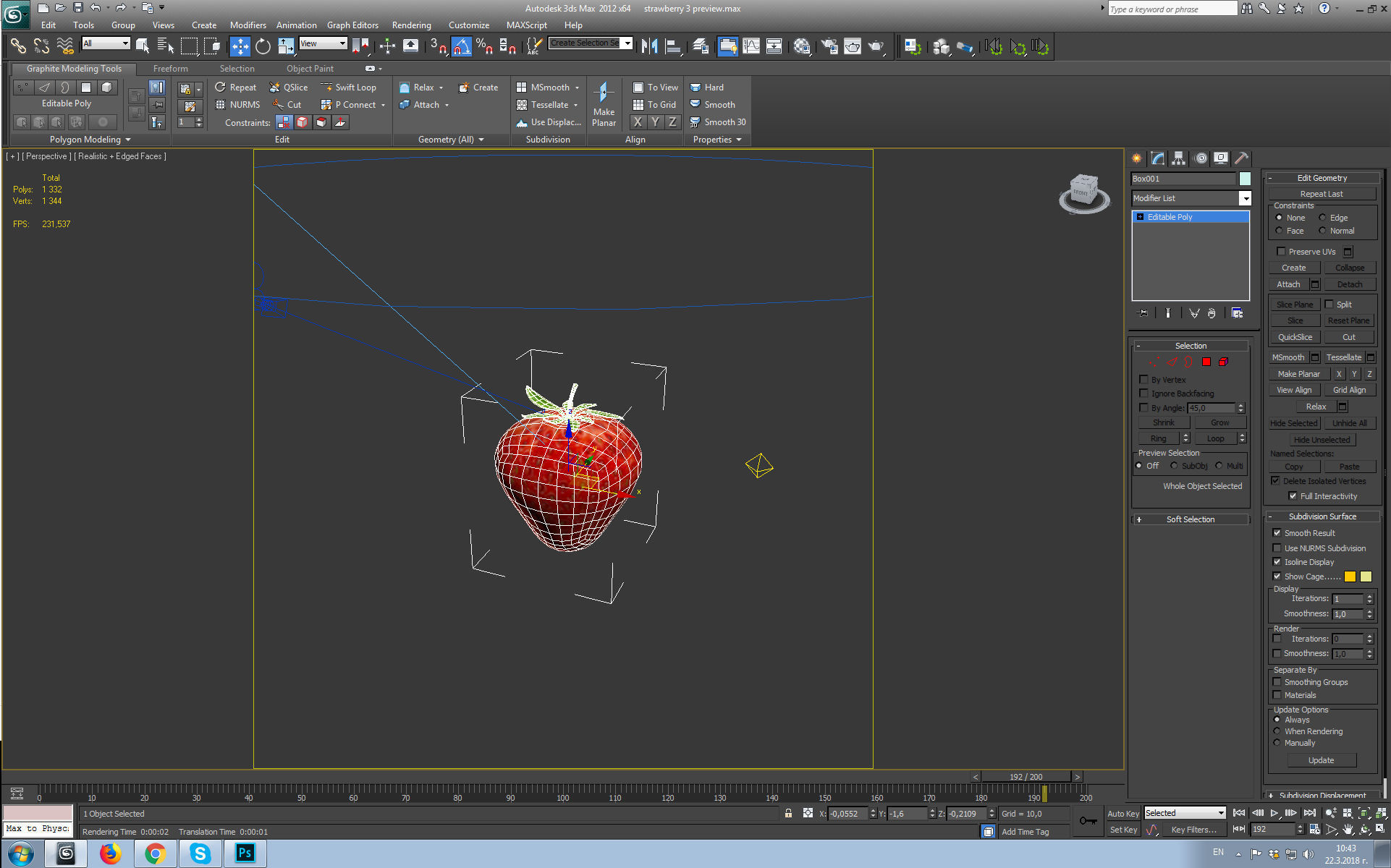Image resolution: width=1391 pixels, height=868 pixels.
Task: Click the Align tool icon
Action: 673,46
